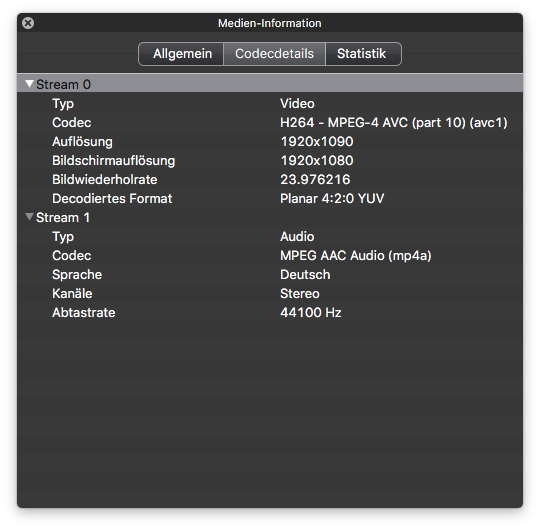
Task: Select the Codecdetails tab
Action: pos(274,54)
